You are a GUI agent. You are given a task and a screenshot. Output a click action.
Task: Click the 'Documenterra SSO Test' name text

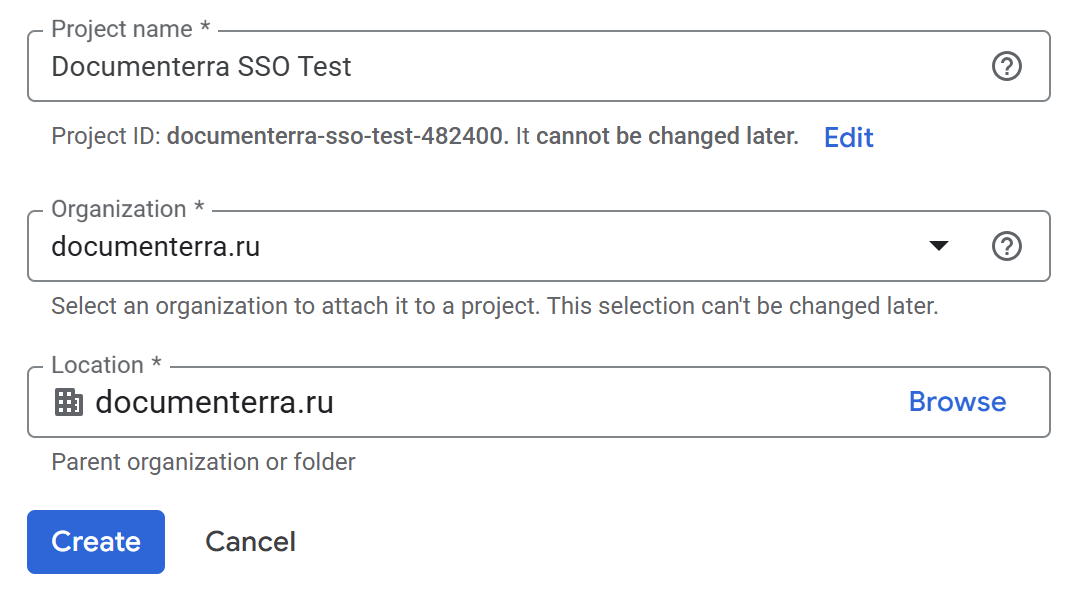point(201,67)
